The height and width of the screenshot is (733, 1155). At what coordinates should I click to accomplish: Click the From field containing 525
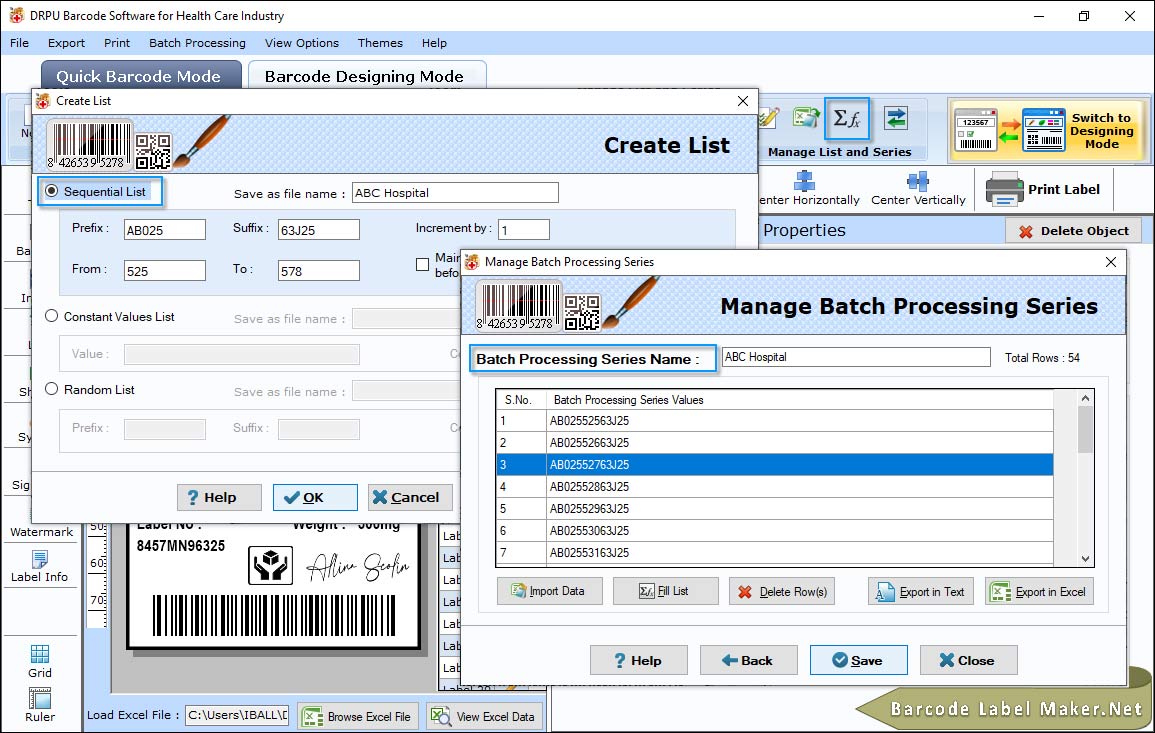pos(165,270)
